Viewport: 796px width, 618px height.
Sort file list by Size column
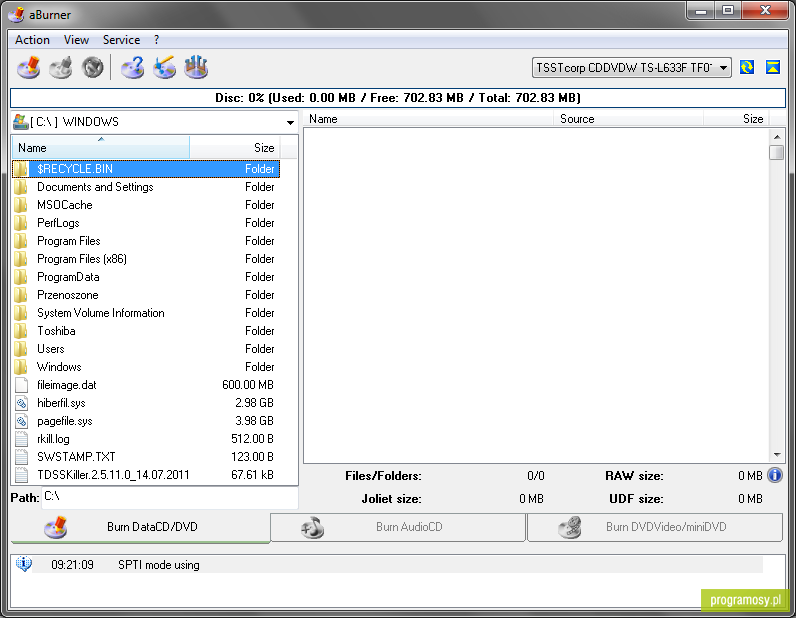[x=235, y=148]
